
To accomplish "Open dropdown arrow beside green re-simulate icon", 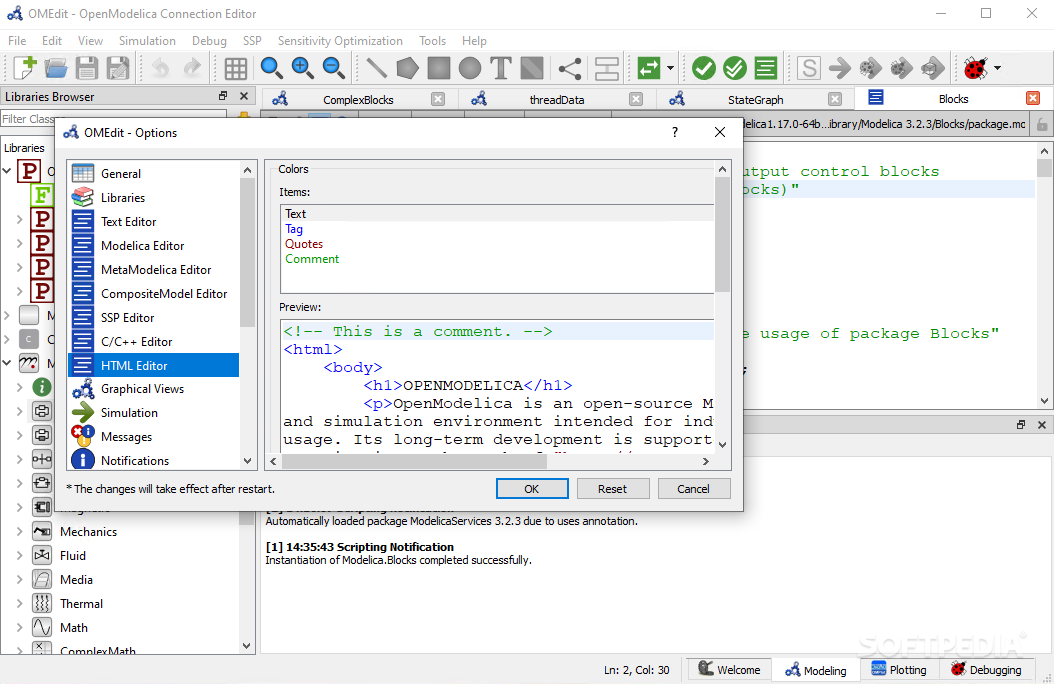I will [x=670, y=68].
